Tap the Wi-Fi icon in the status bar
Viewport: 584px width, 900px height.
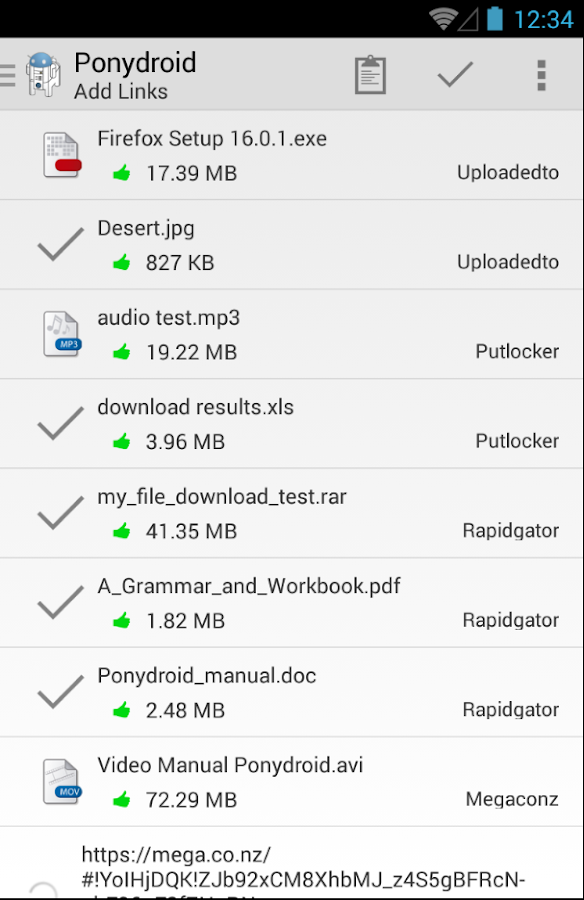point(441,16)
